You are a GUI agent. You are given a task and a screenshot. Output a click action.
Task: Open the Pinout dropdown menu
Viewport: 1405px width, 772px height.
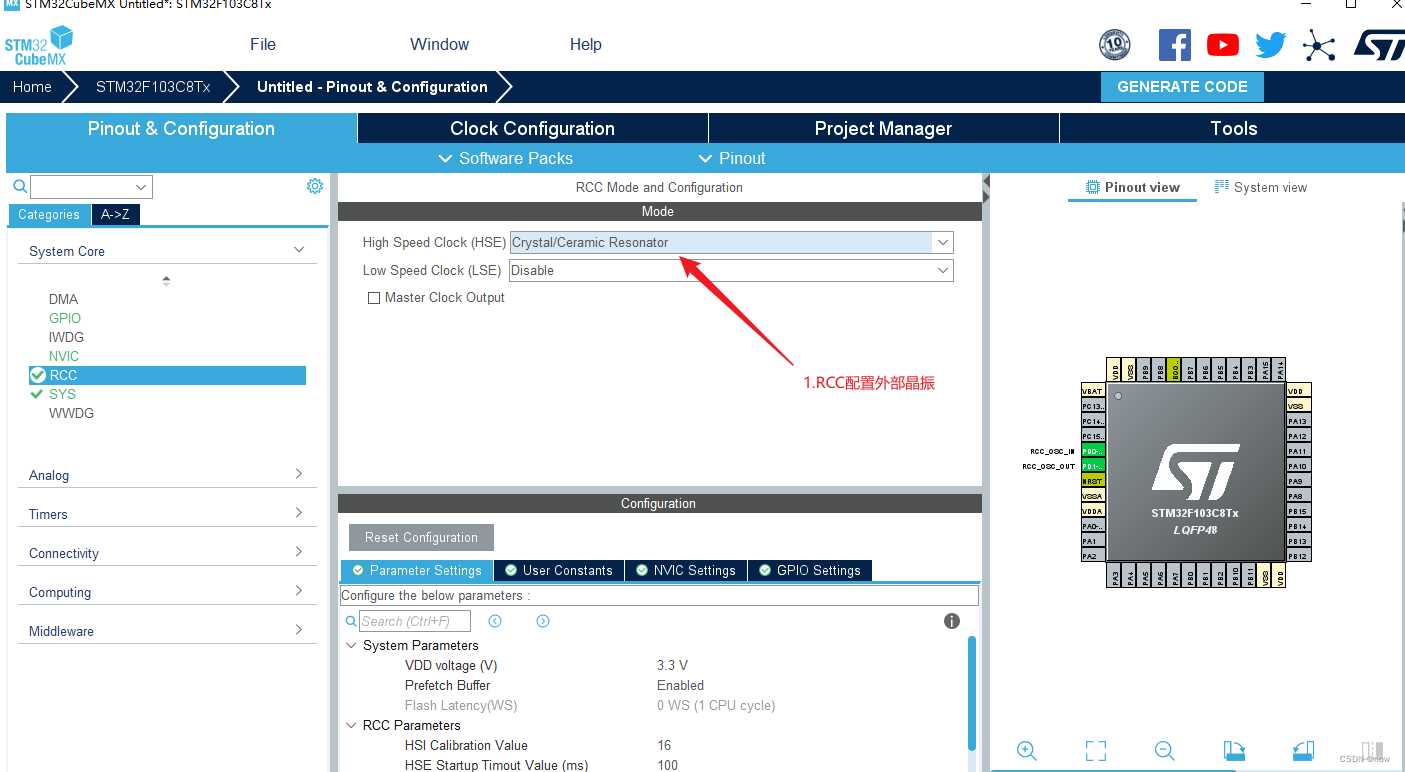click(732, 158)
